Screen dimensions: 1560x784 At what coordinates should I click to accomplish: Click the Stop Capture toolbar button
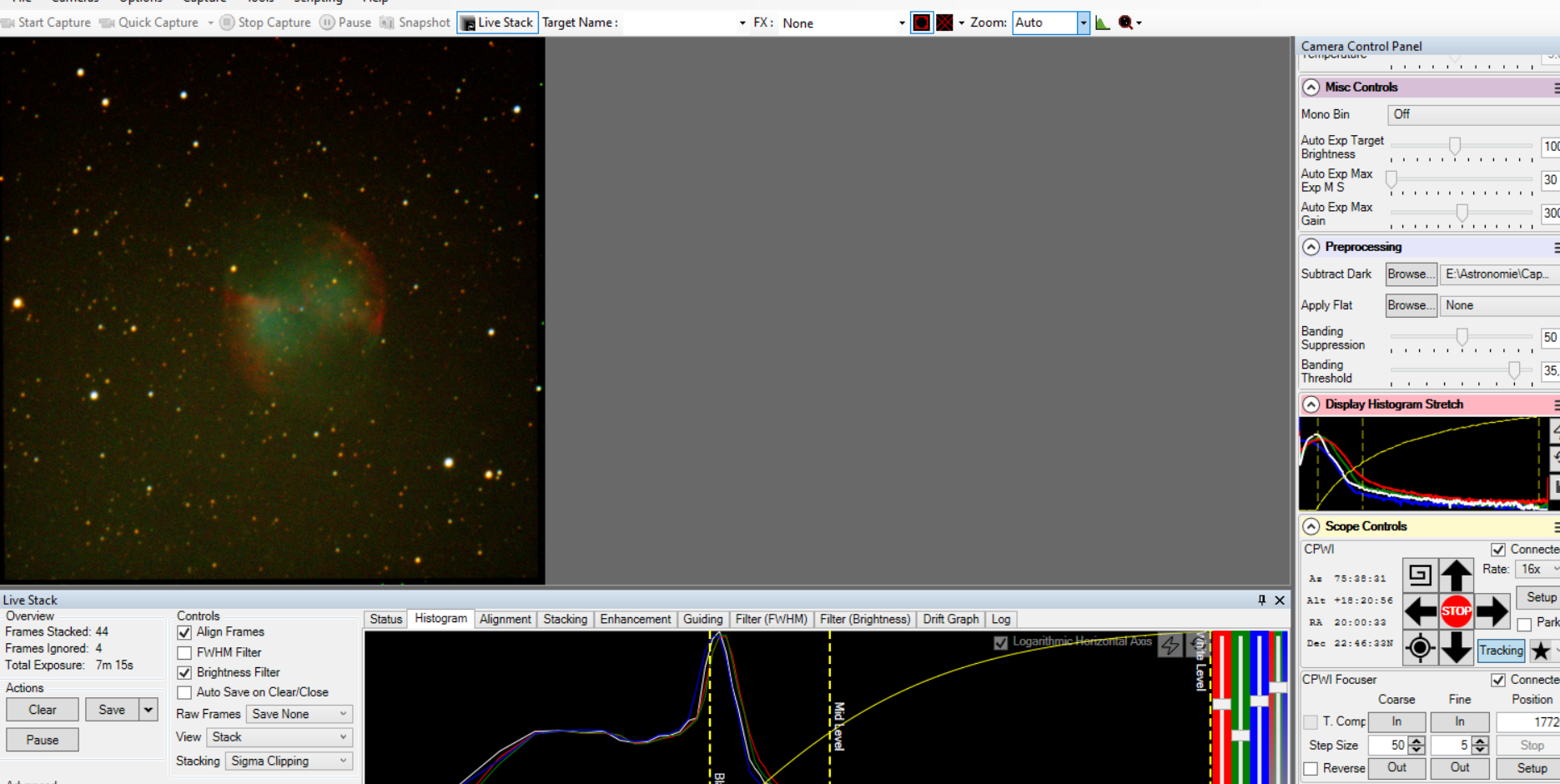265,23
